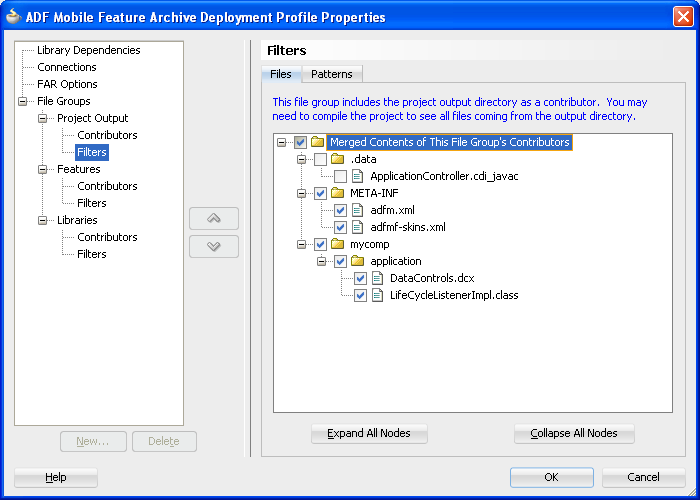Click the adfm.xml file icon
The height and width of the screenshot is (500, 700).
click(357, 210)
